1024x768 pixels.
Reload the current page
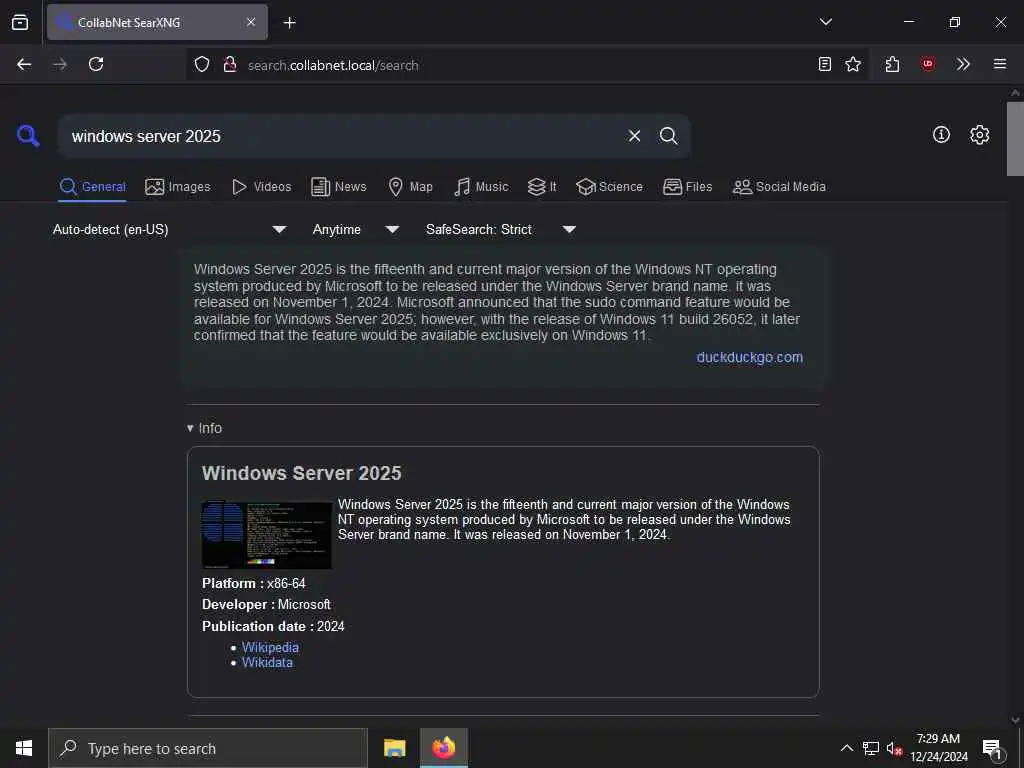click(96, 64)
